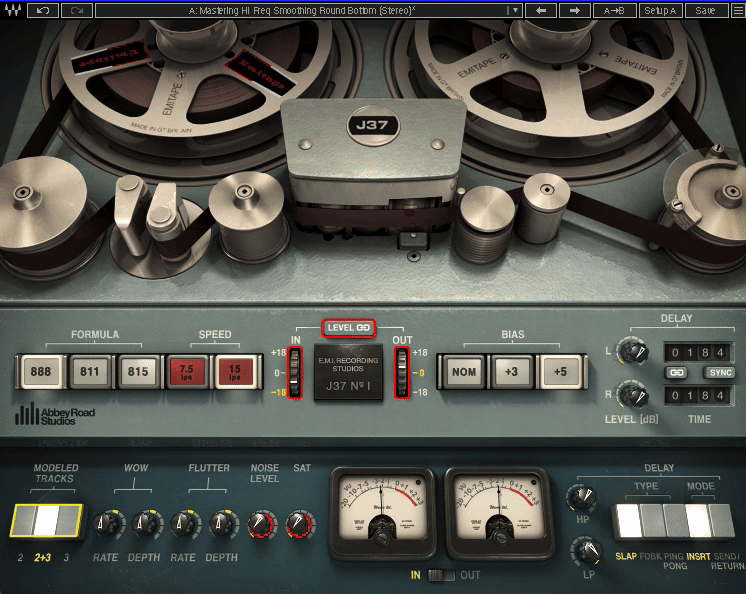Click the delay L level knob
Image resolution: width=746 pixels, height=594 pixels.
pyautogui.click(x=633, y=351)
